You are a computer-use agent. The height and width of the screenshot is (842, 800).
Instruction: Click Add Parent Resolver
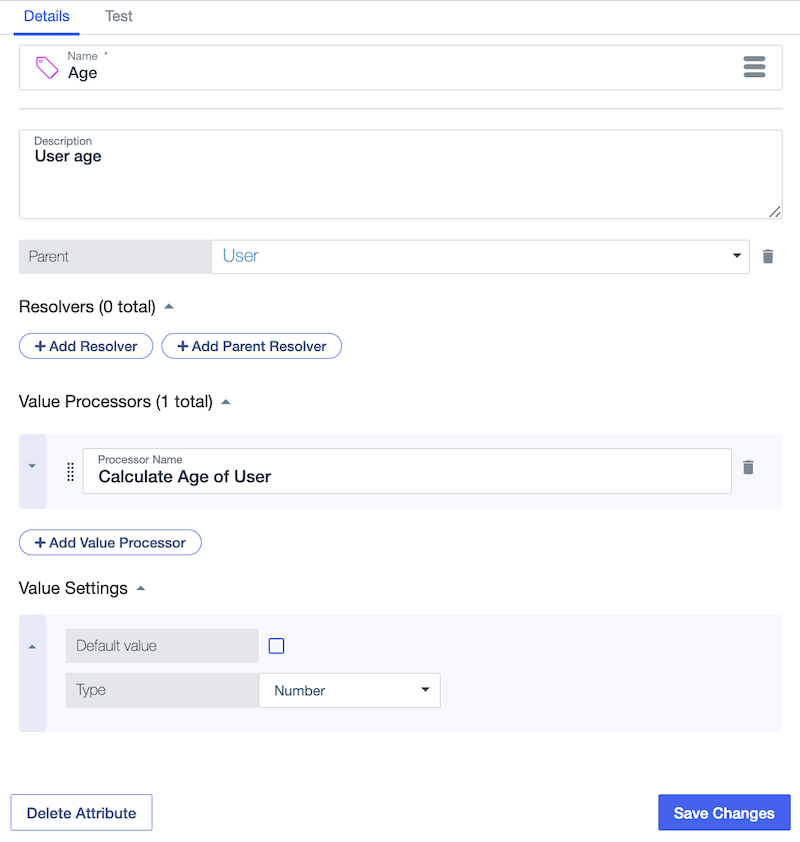(251, 345)
